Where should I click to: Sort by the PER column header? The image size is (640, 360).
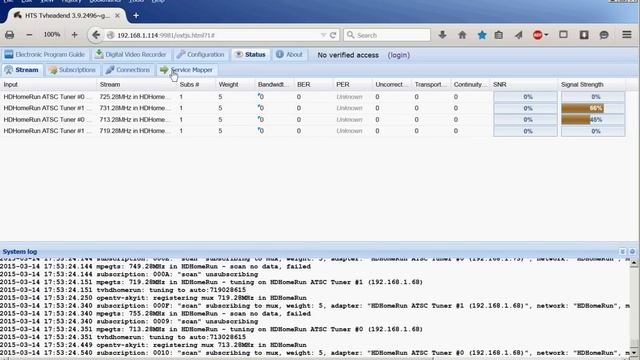pos(353,84)
